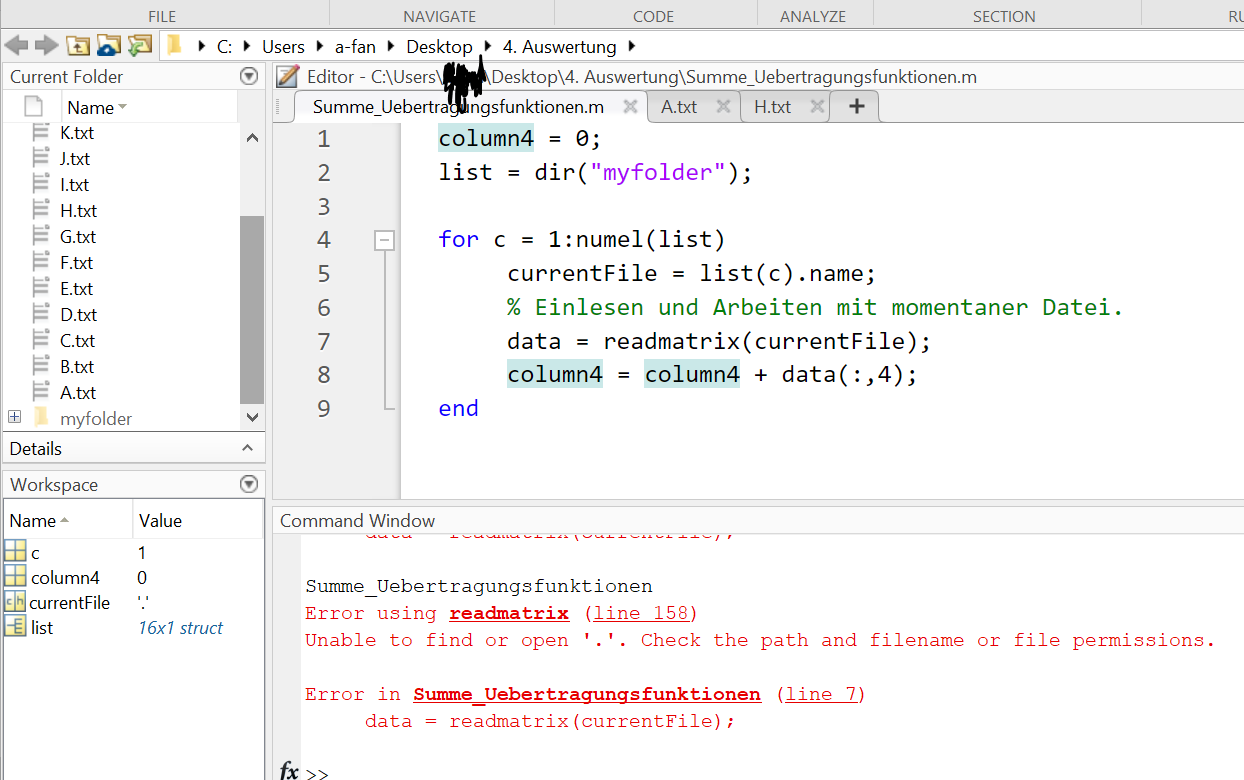This screenshot has height=780, width=1244.
Task: Click the Forward navigation arrow
Action: pyautogui.click(x=46, y=46)
